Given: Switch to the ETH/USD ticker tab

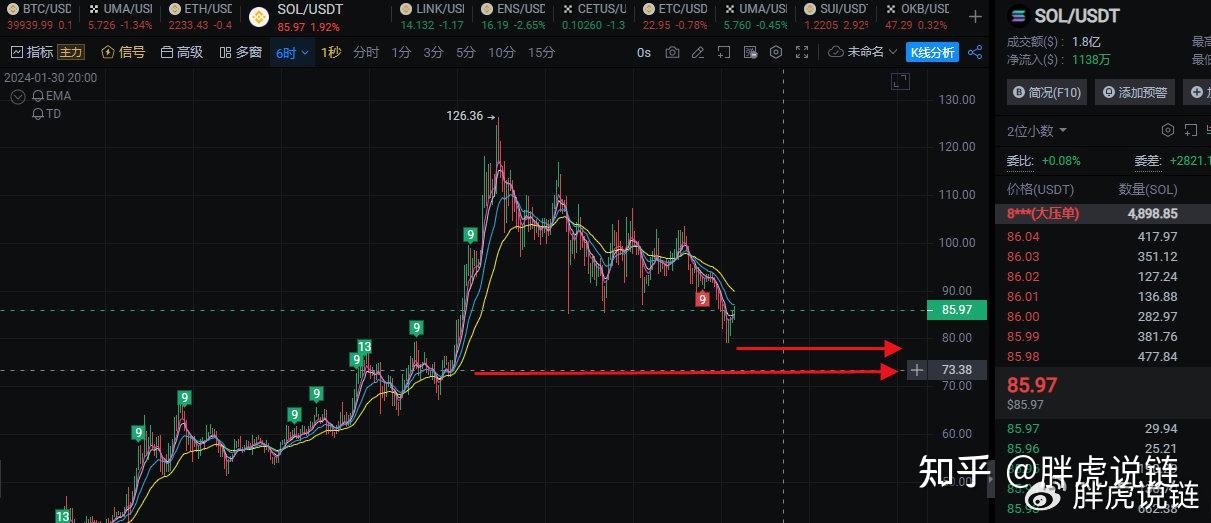Looking at the screenshot, I should [199, 16].
